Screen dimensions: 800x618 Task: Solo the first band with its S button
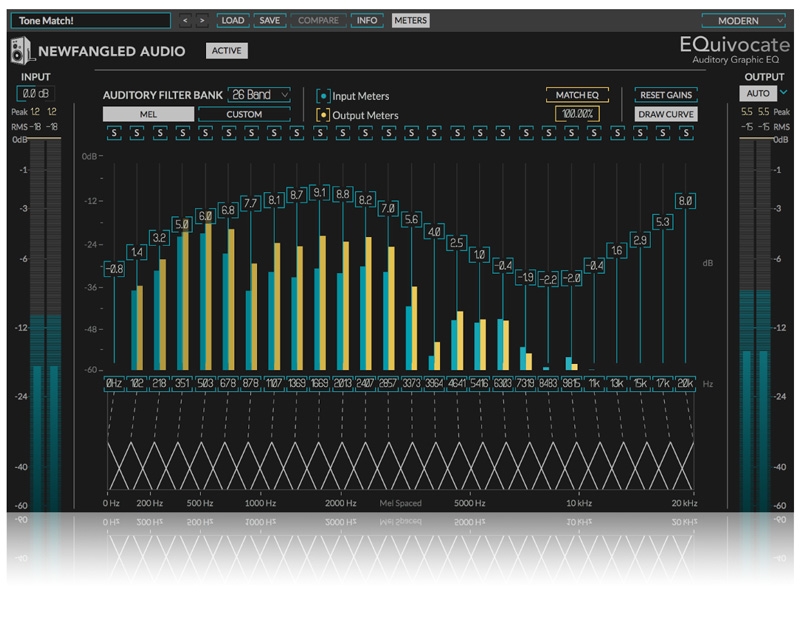tap(113, 133)
